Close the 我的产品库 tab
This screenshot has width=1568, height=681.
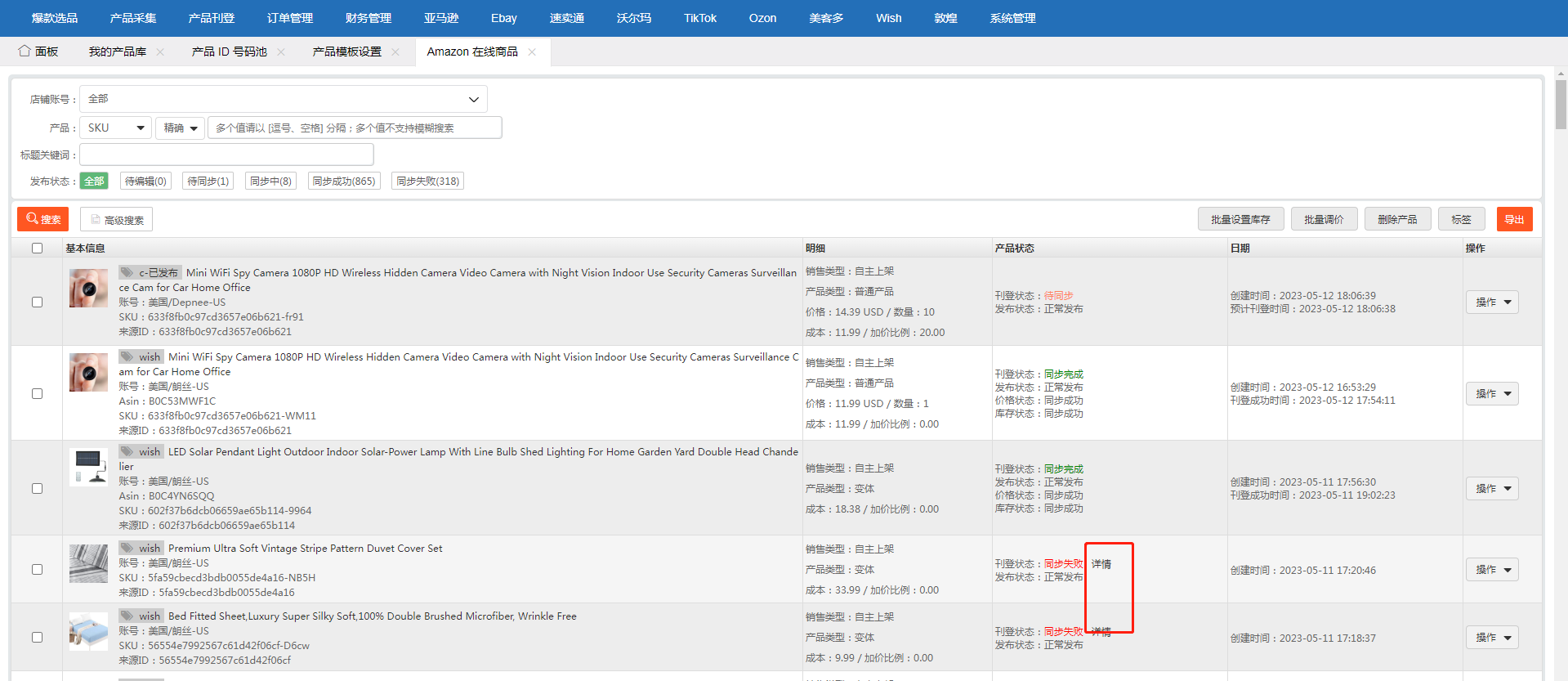tap(160, 52)
